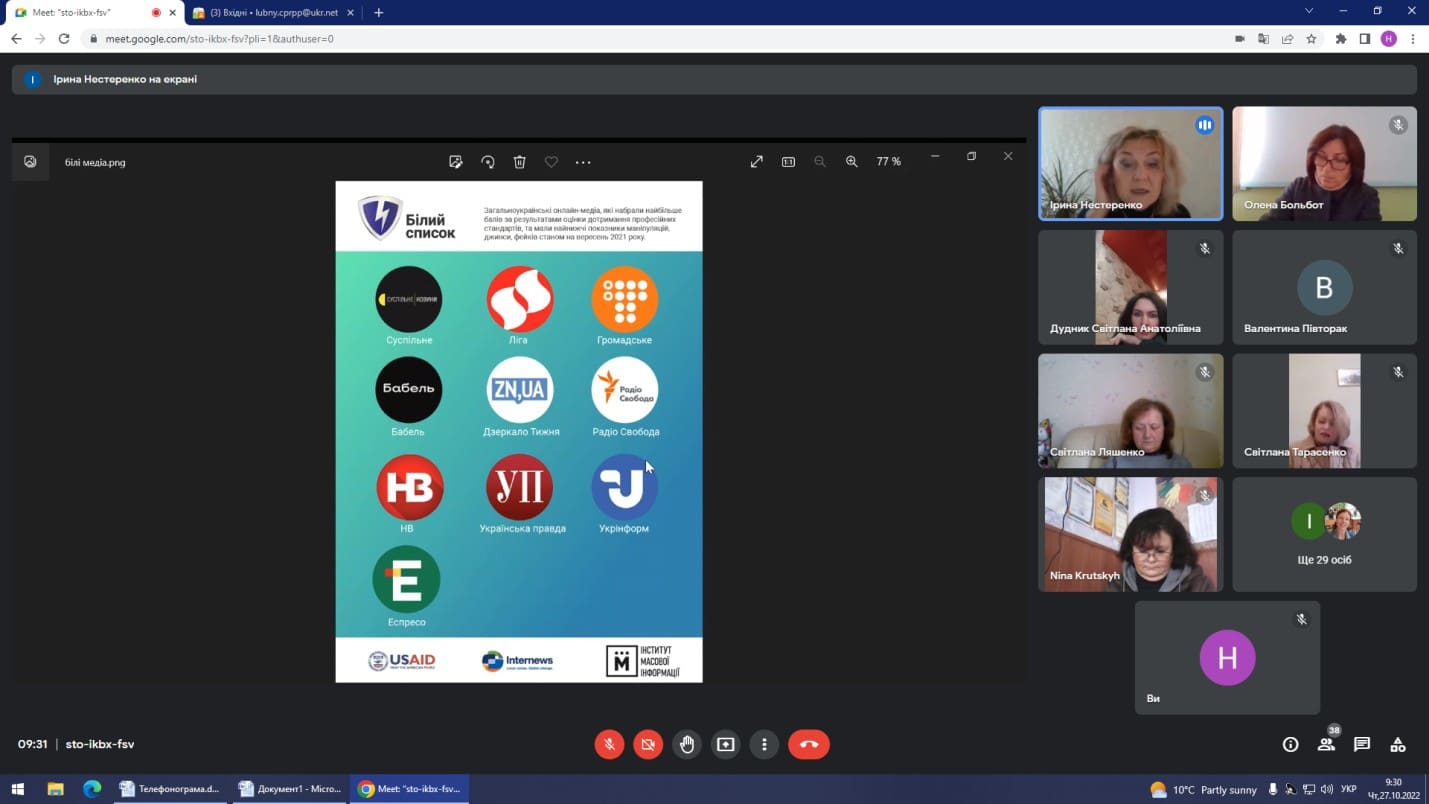
Task: Open more options in Meet control bar
Action: point(764,744)
